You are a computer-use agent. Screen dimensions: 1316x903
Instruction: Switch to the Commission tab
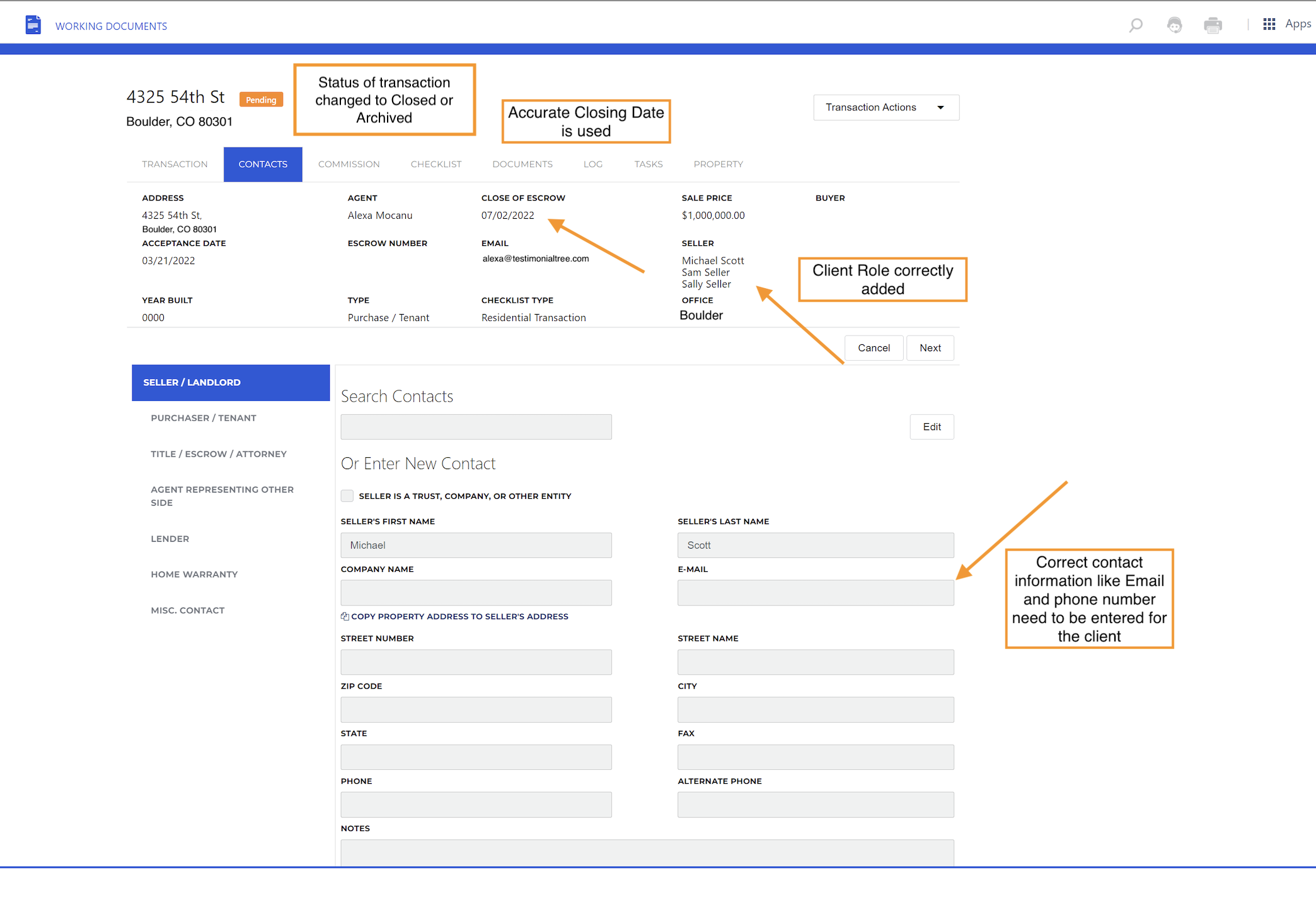tap(349, 164)
